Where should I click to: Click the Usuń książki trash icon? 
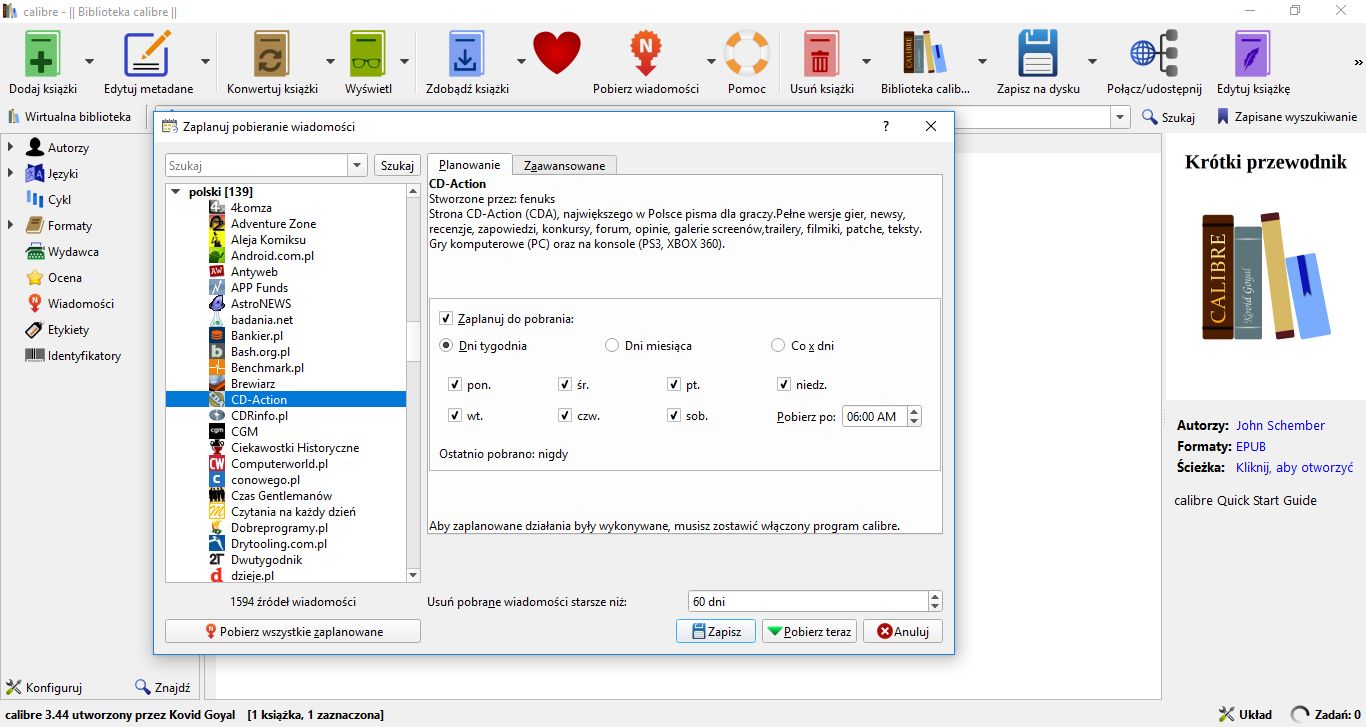coord(821,53)
